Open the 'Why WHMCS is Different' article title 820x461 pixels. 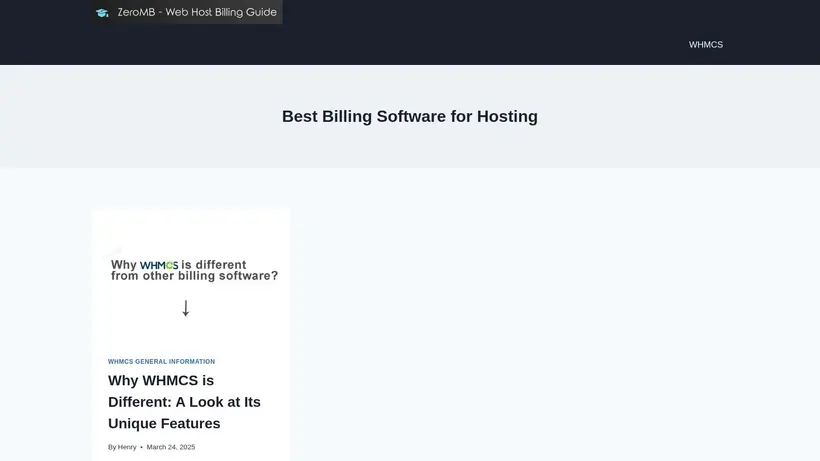(x=184, y=402)
